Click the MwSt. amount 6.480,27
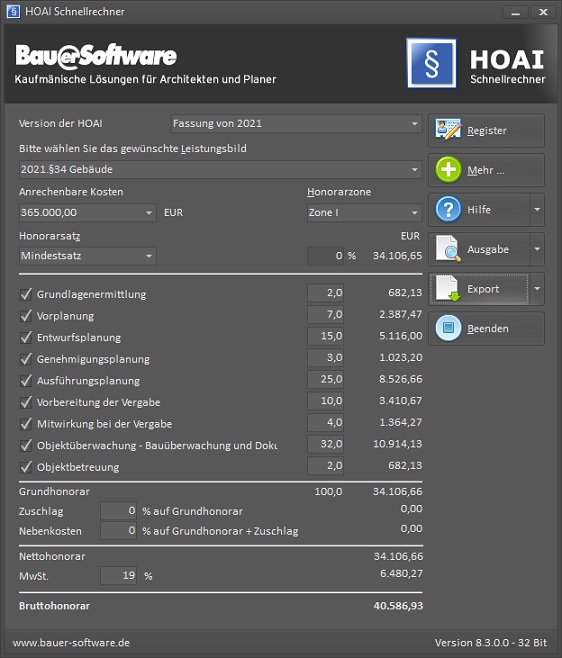The height and width of the screenshot is (658, 562). [401, 574]
